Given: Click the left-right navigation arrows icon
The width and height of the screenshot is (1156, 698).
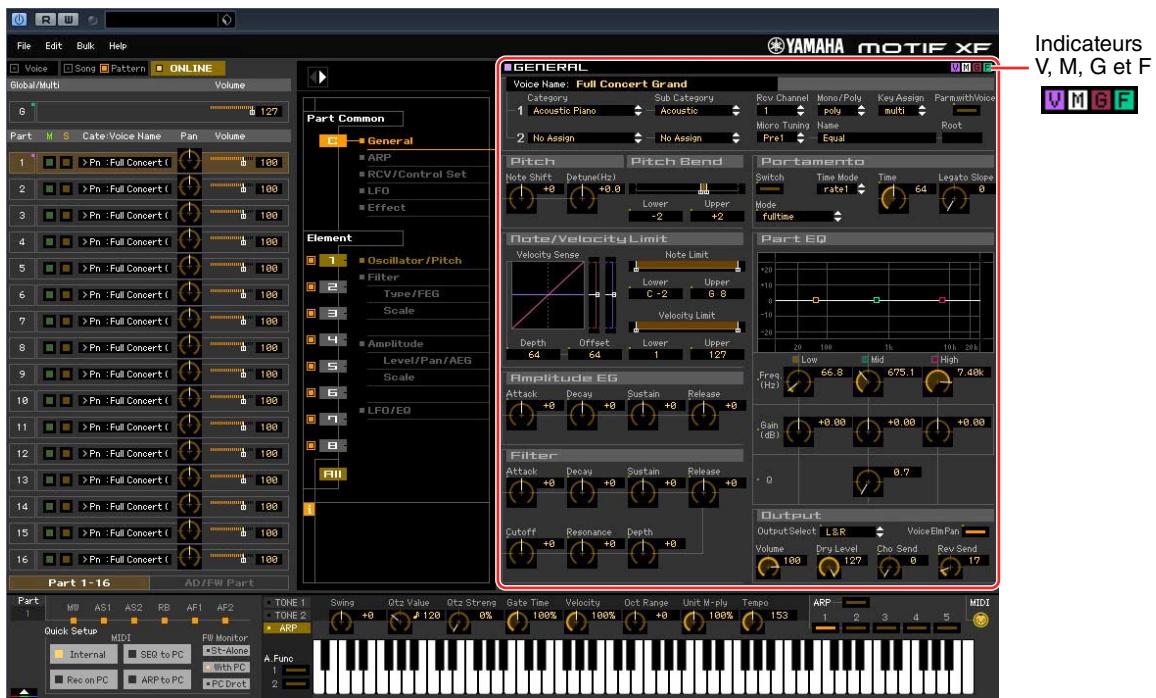Looking at the screenshot, I should tap(317, 77).
